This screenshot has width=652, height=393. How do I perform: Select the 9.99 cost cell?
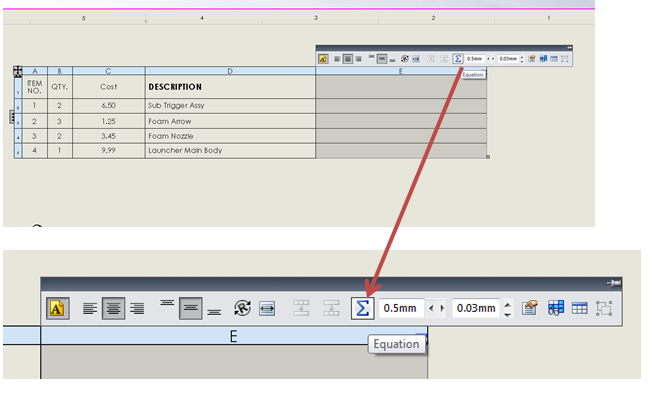coord(109,151)
